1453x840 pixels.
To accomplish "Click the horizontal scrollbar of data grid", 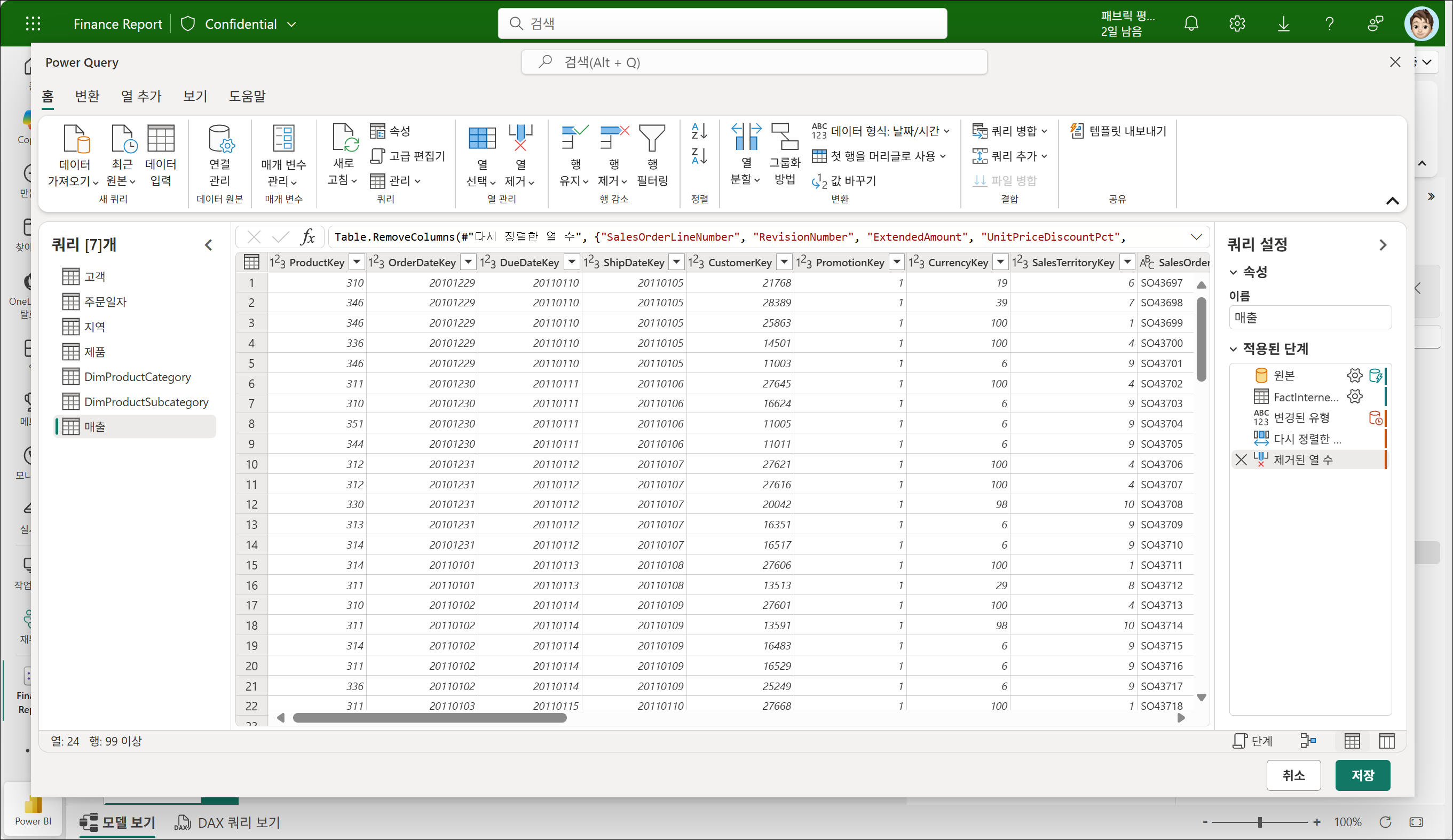I will coord(430,718).
